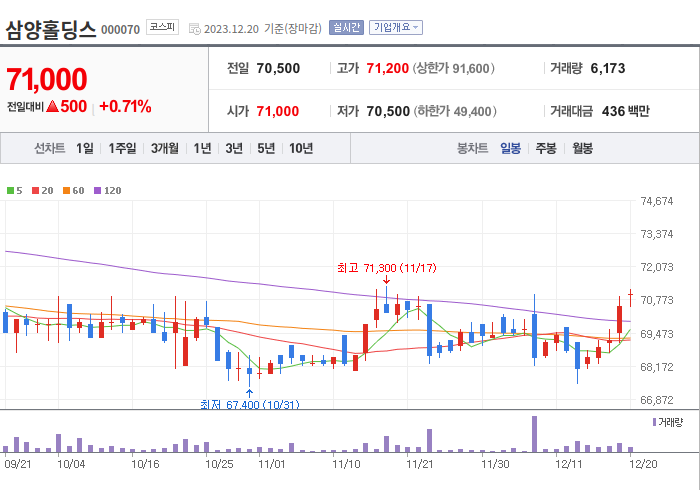Select the 5년 line chart tab
The image size is (700, 490).
pos(266,148)
